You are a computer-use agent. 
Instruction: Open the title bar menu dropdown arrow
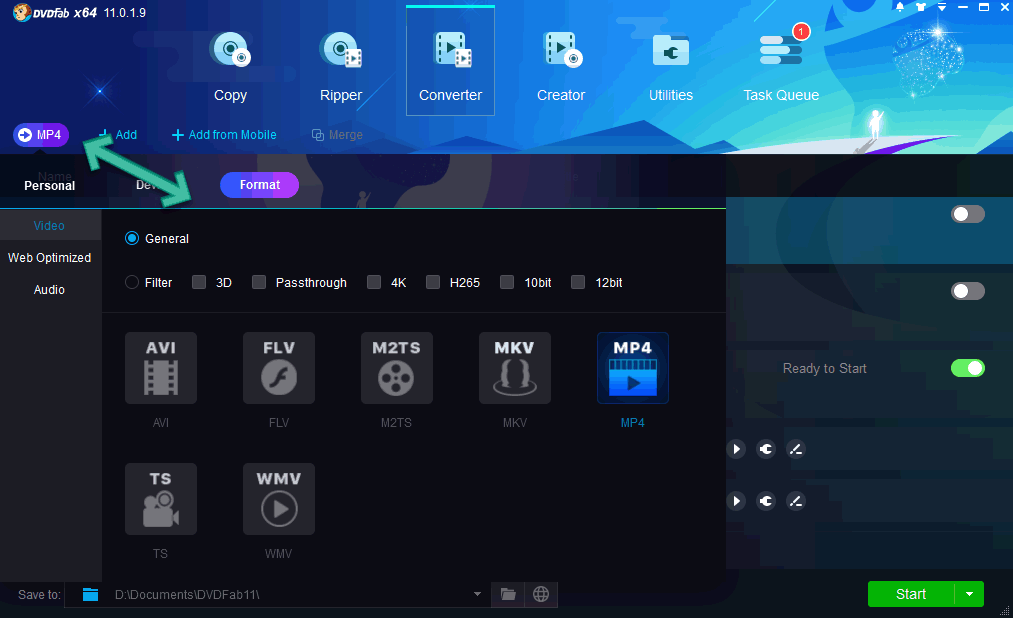[x=942, y=7]
